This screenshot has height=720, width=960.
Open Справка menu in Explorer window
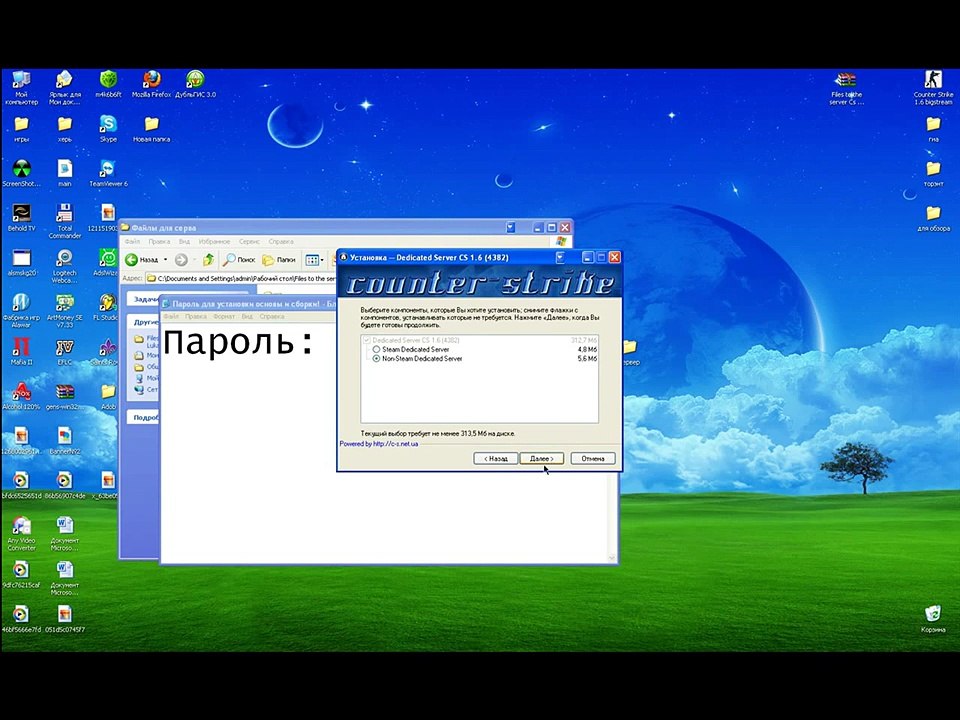[x=281, y=242]
